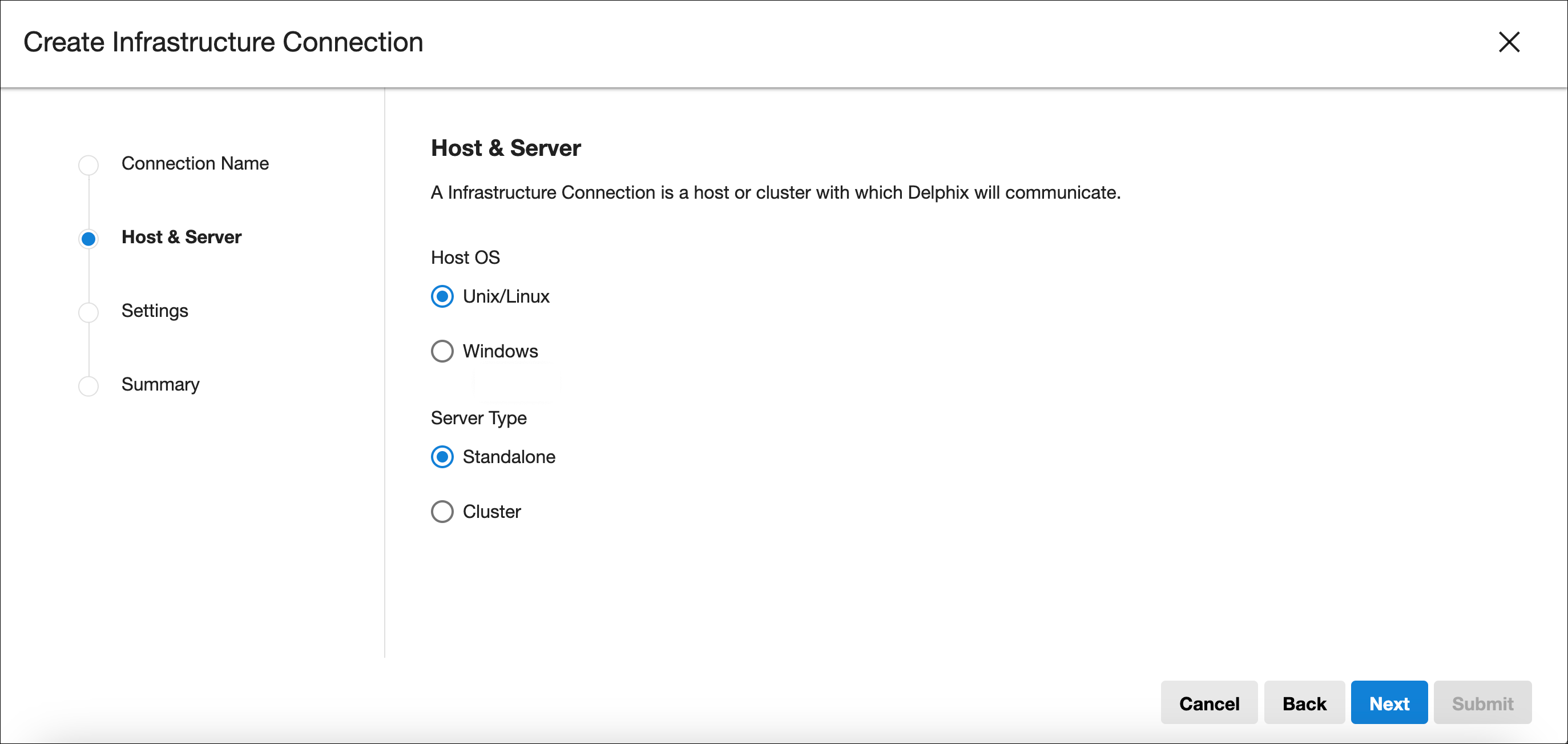Image resolution: width=1568 pixels, height=744 pixels.
Task: Jump to the Settings wizard step label
Action: [155, 311]
